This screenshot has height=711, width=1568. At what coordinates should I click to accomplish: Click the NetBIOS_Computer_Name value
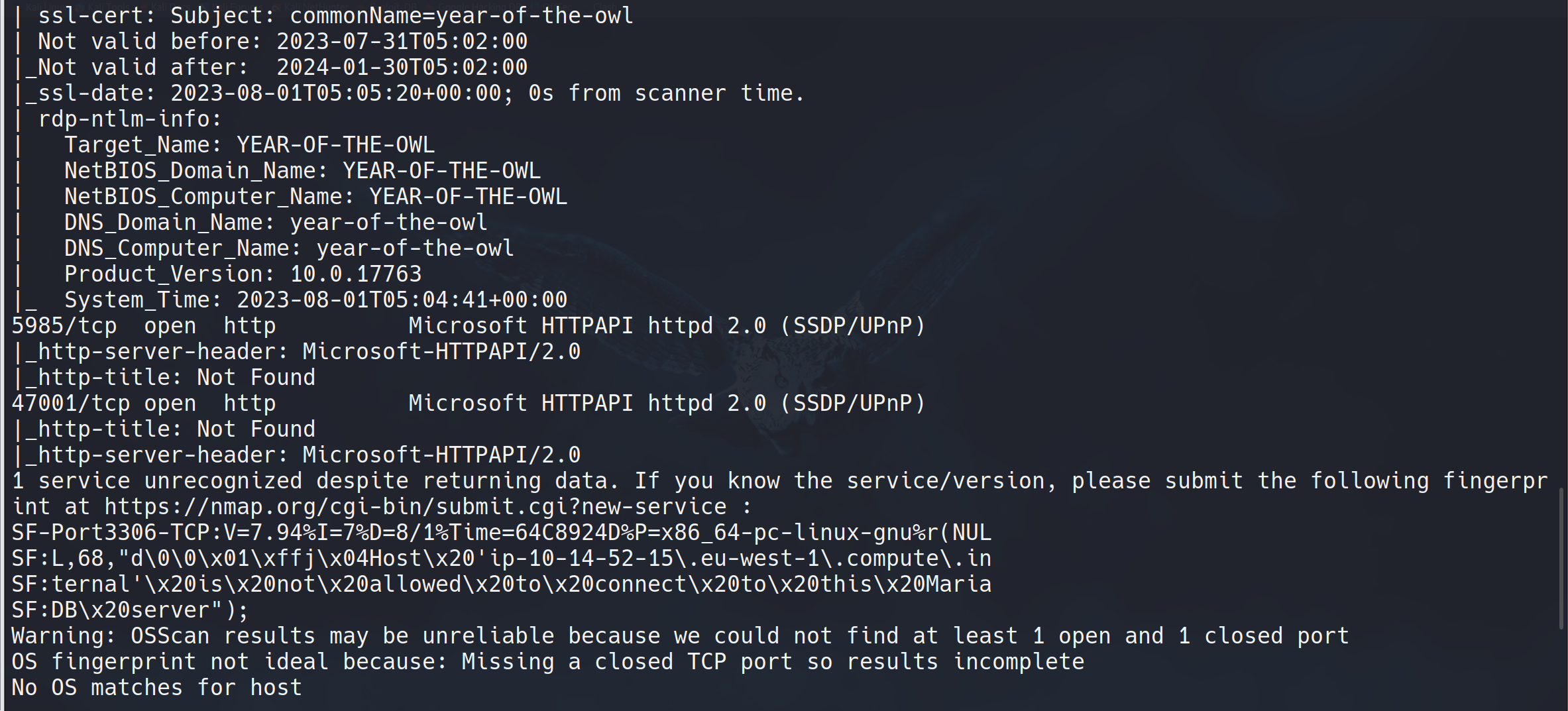pos(468,196)
